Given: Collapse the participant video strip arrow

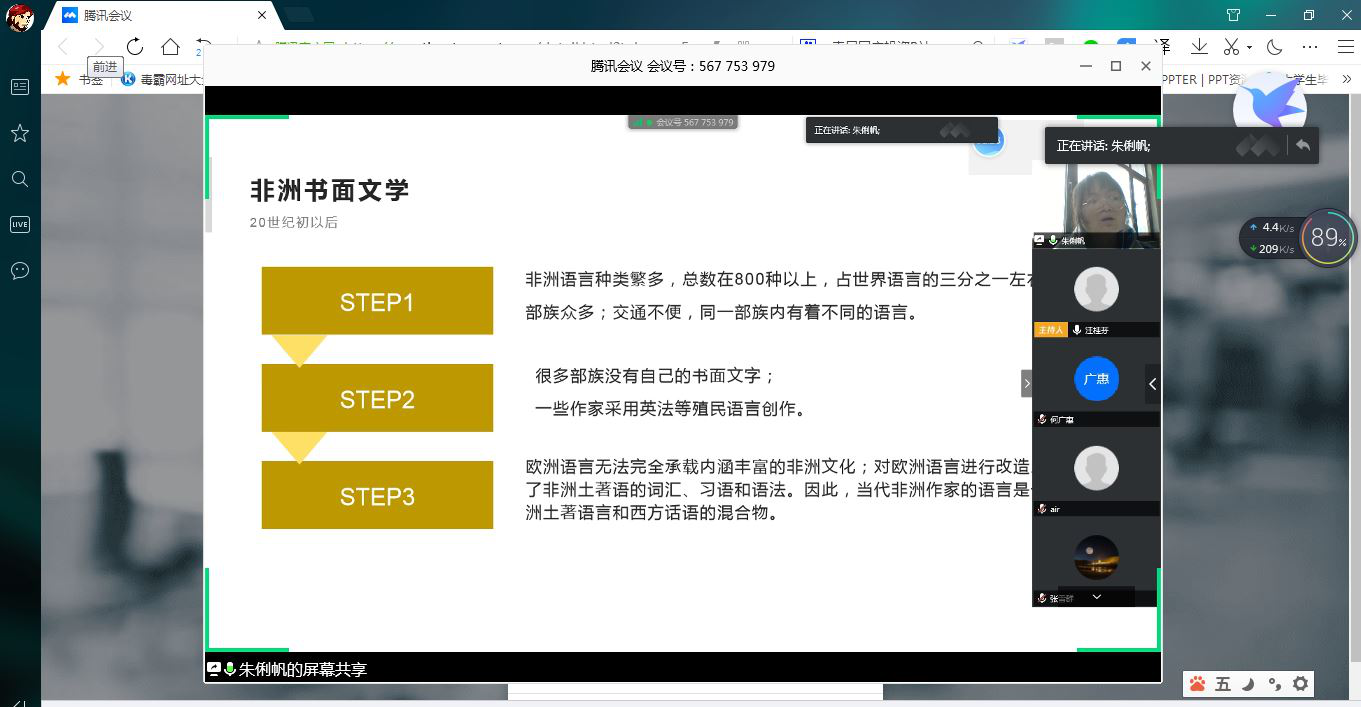Looking at the screenshot, I should 1152,384.
